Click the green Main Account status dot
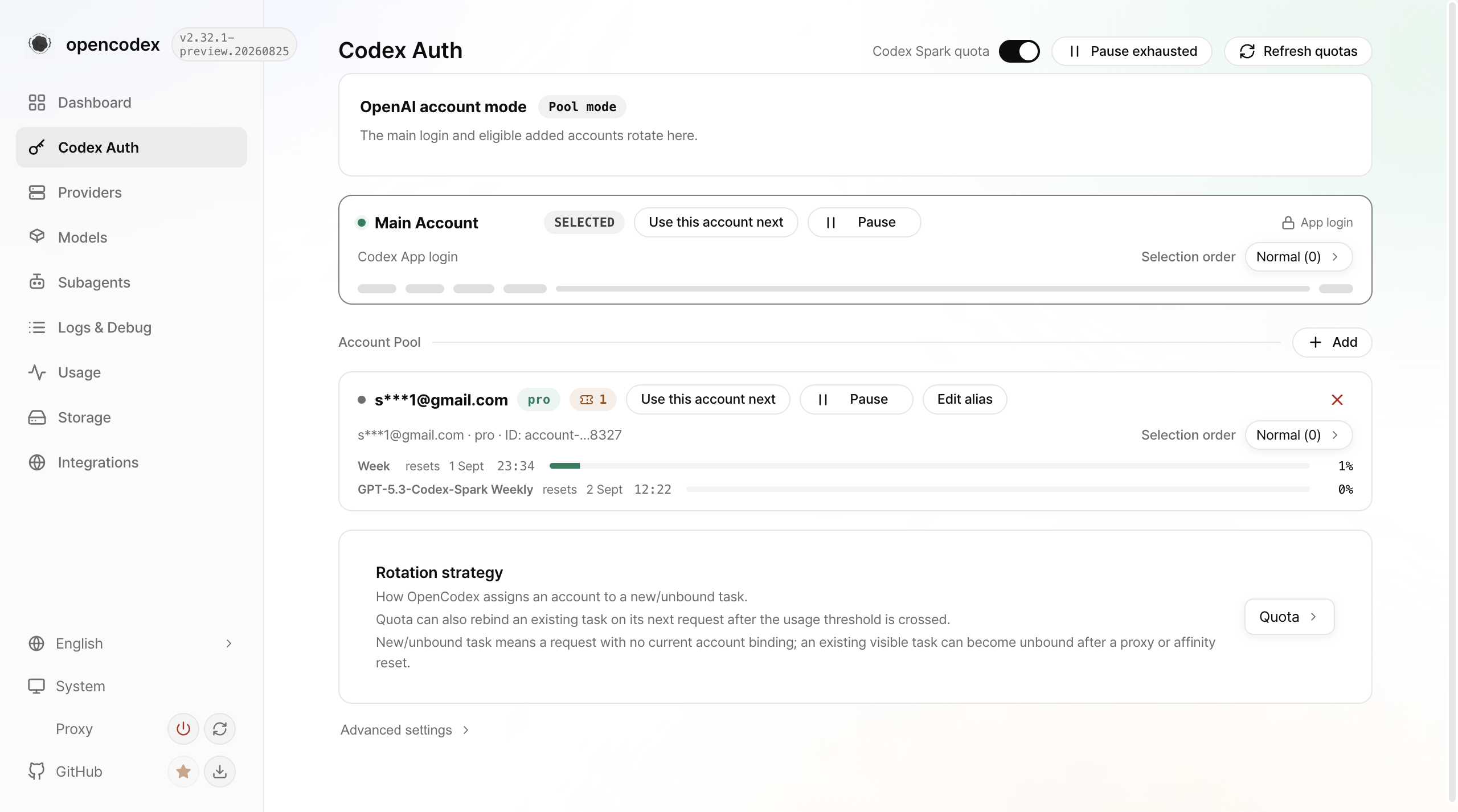This screenshot has width=1458, height=812. point(362,223)
